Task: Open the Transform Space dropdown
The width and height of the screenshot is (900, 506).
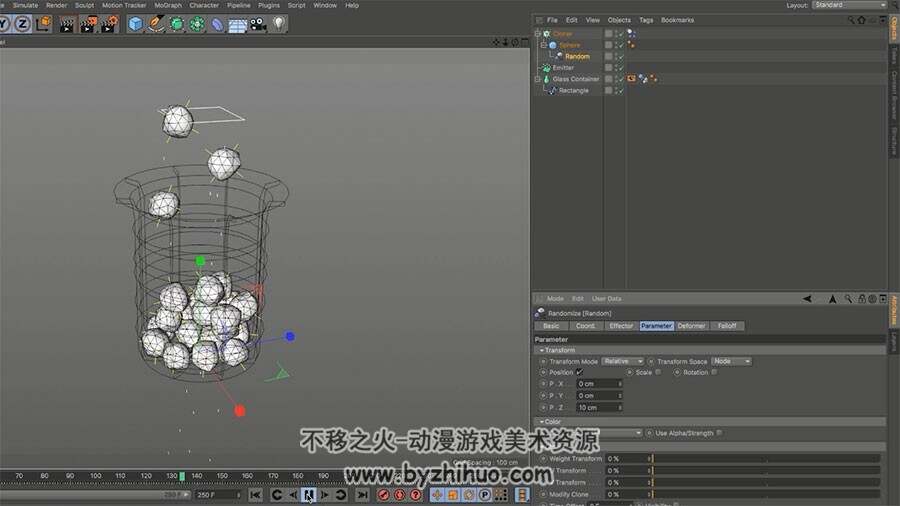Action: [731, 361]
